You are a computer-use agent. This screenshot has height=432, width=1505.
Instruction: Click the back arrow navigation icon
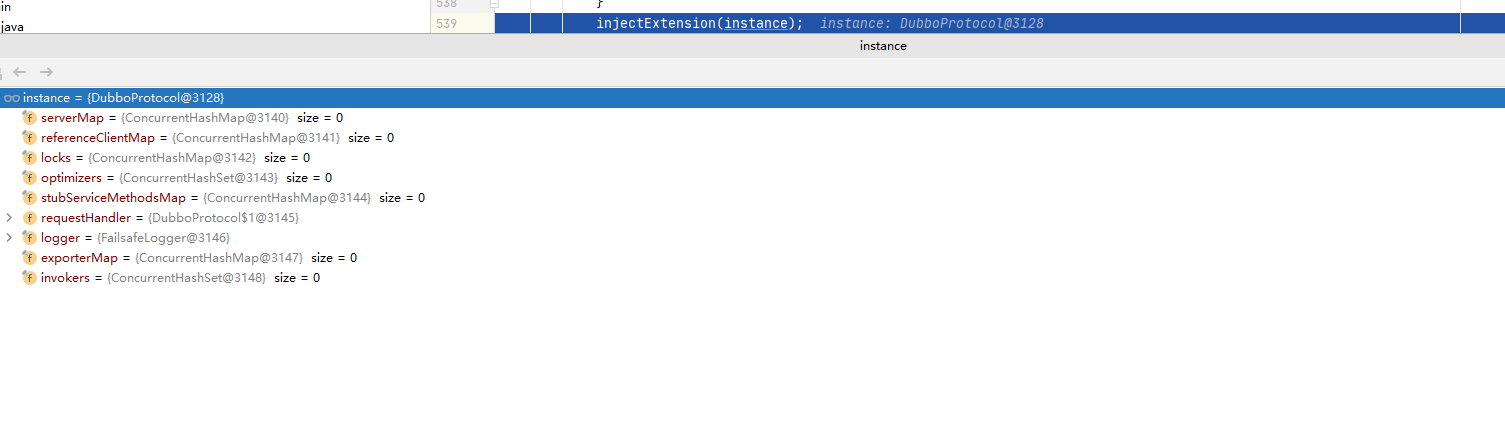pos(19,72)
